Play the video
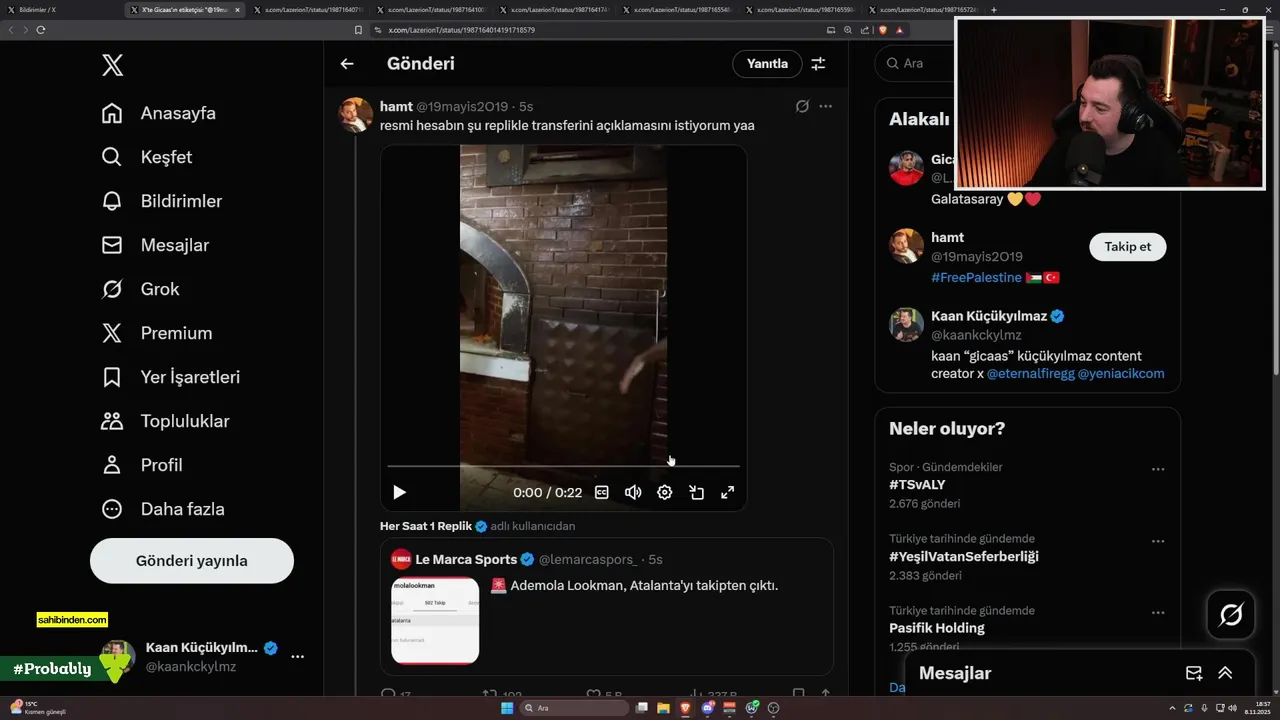This screenshot has height=720, width=1280. pos(399,492)
